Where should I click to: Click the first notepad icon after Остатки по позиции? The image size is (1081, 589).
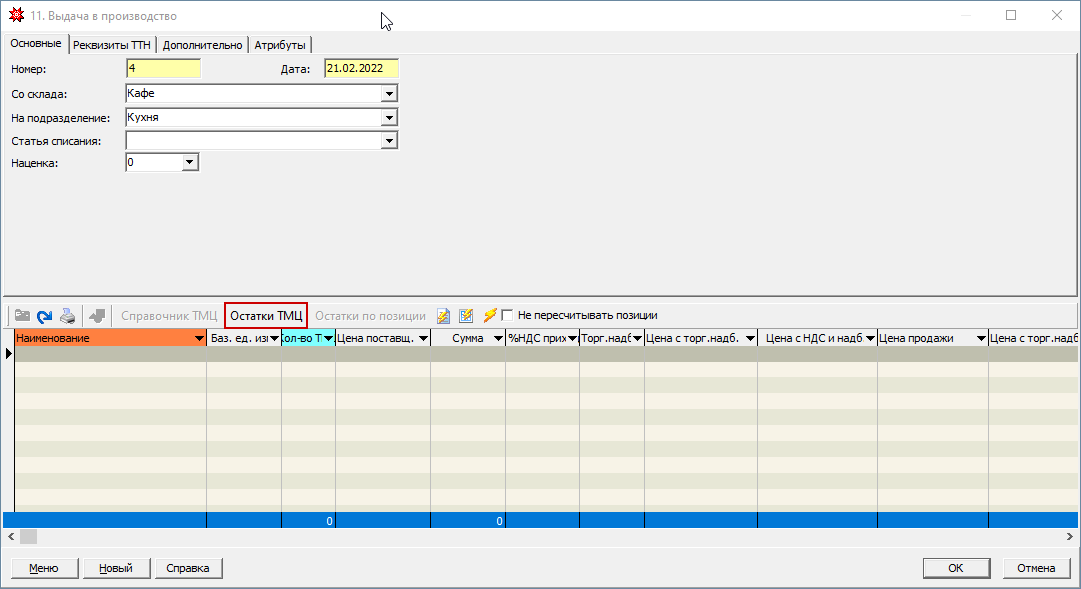[x=443, y=315]
